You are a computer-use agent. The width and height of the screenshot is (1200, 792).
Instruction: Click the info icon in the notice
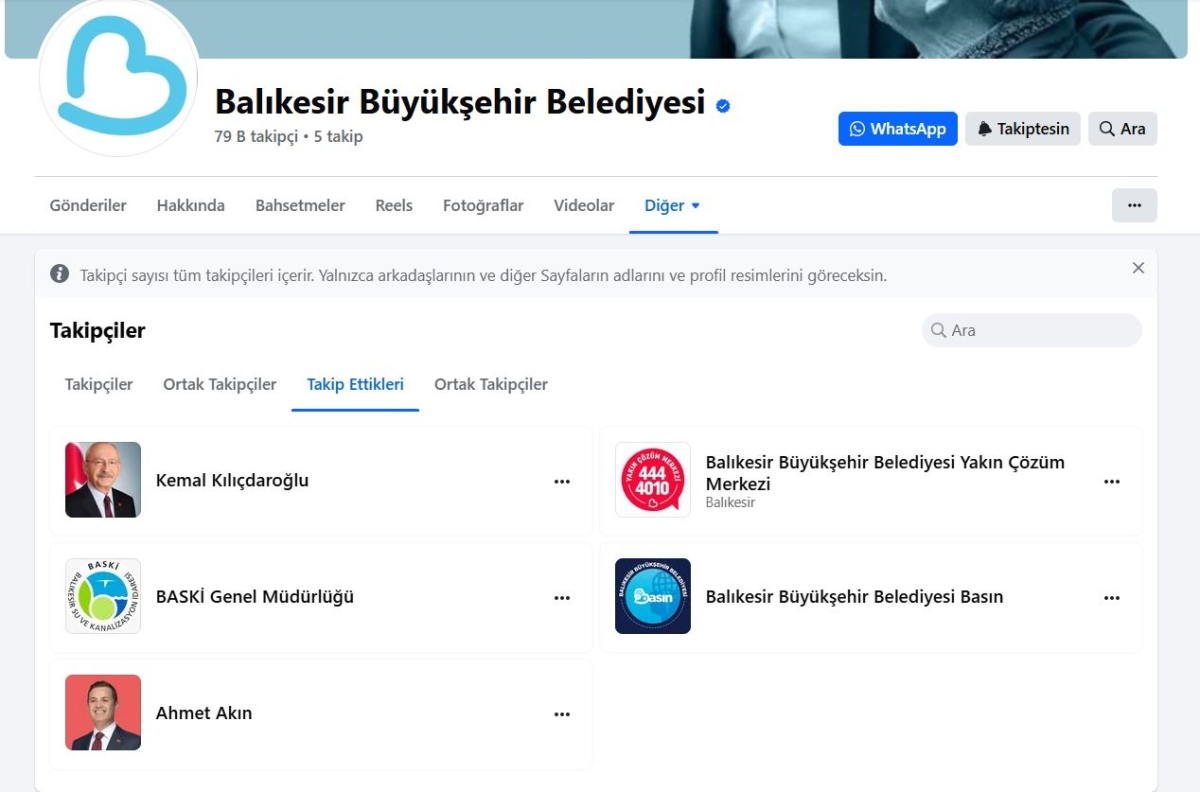click(x=60, y=274)
